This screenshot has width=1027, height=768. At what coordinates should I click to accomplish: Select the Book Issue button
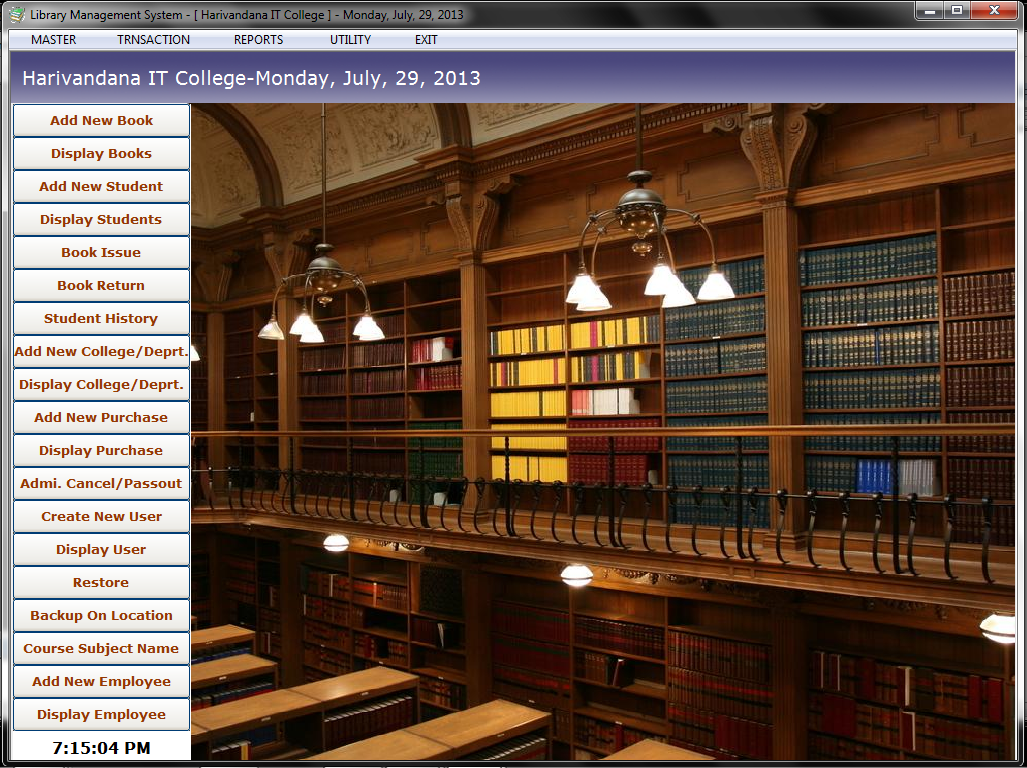tap(101, 253)
